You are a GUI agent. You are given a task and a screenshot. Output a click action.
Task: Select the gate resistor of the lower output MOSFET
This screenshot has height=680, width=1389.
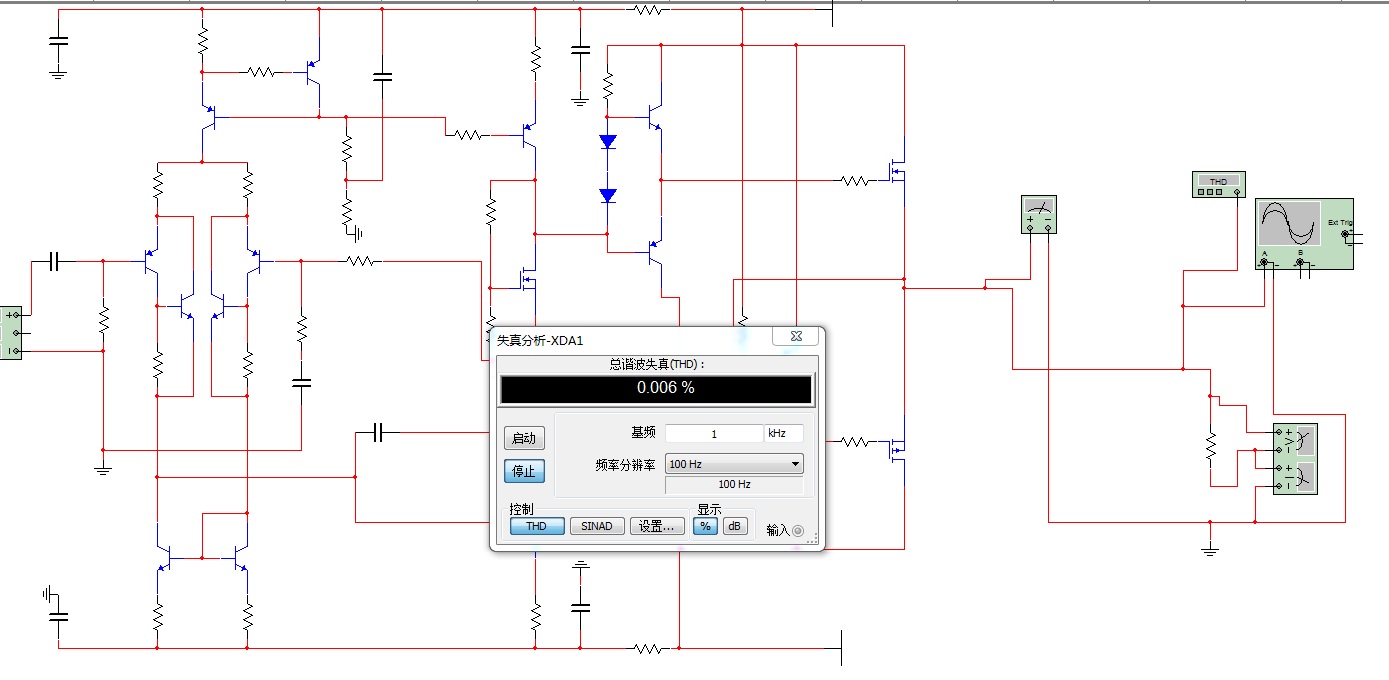[x=854, y=441]
